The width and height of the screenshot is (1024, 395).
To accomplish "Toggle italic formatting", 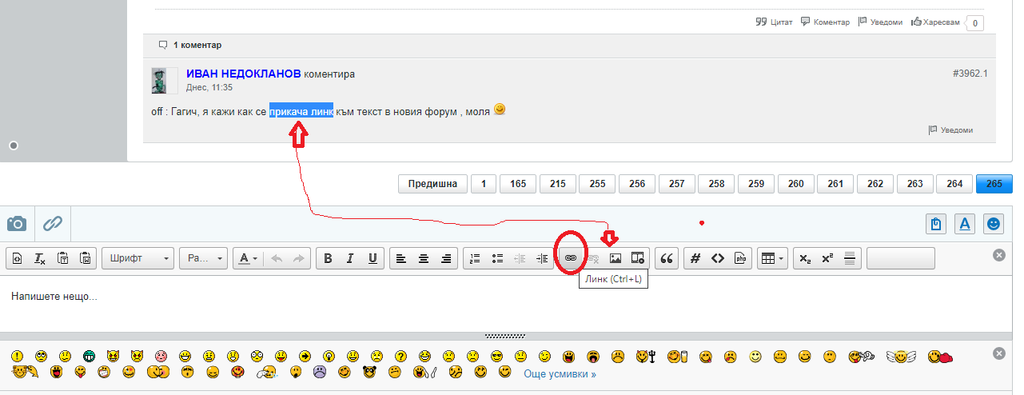I will coord(350,258).
